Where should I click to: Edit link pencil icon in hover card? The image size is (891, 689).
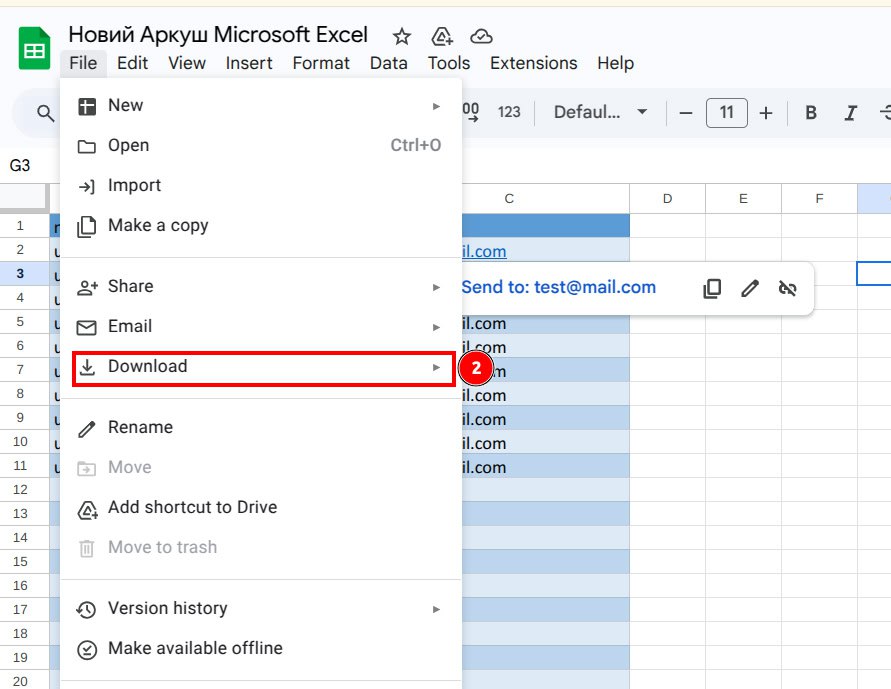coord(750,289)
